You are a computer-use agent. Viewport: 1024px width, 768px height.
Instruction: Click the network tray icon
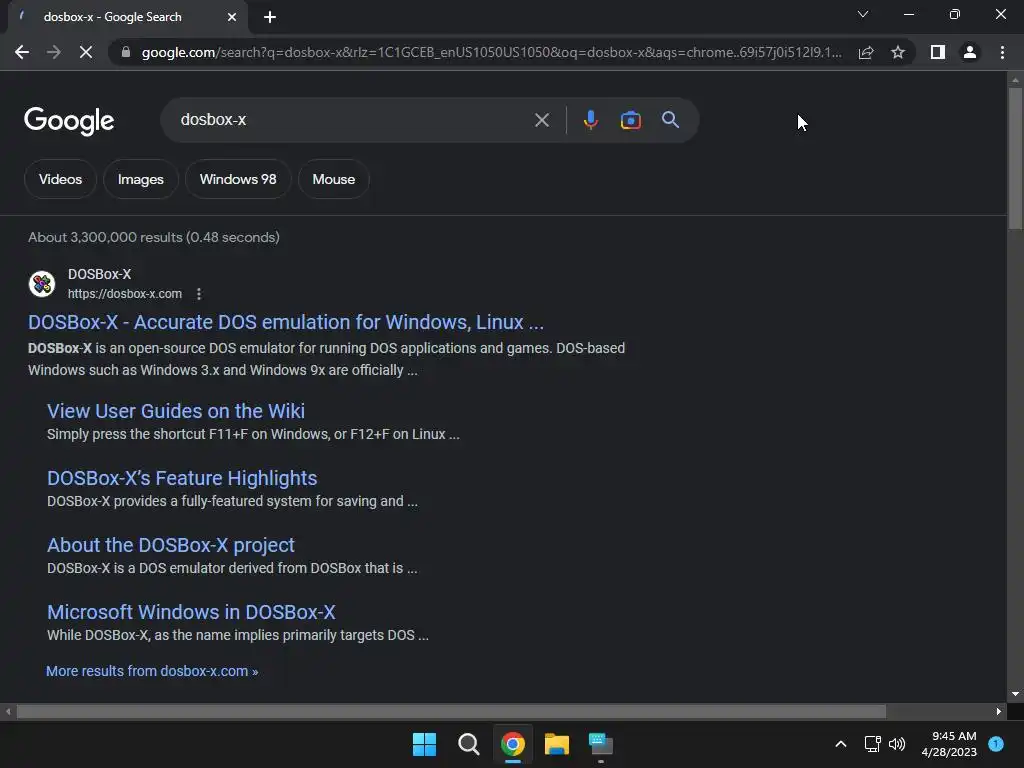pos(872,744)
